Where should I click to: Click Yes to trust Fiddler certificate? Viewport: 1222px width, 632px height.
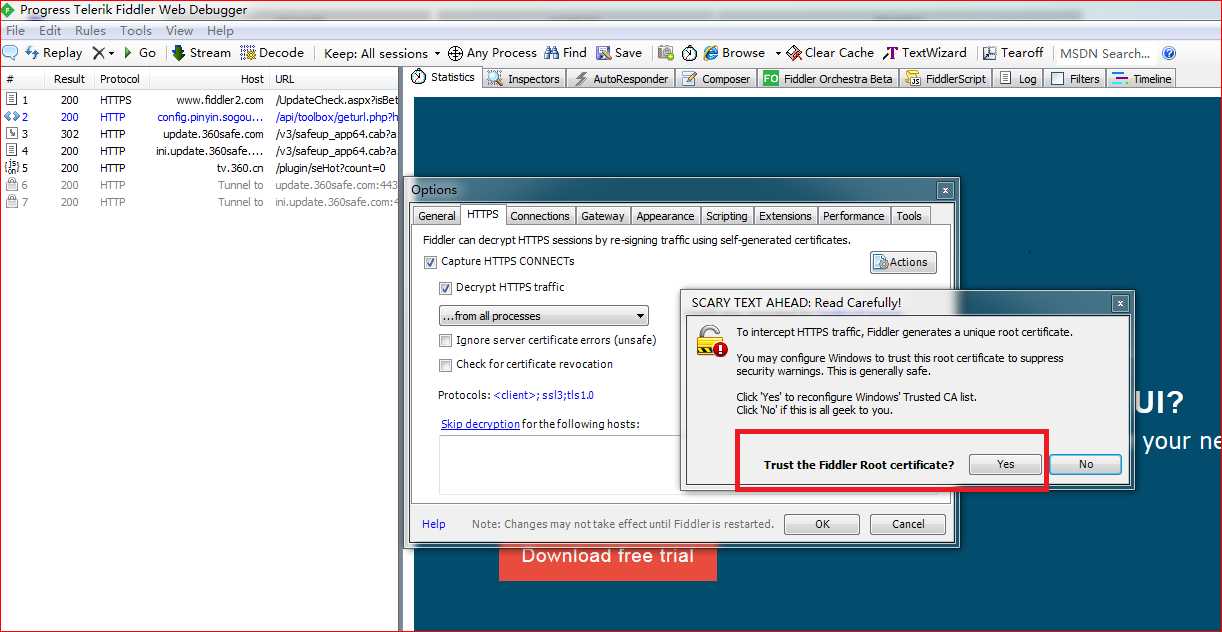pos(1005,464)
